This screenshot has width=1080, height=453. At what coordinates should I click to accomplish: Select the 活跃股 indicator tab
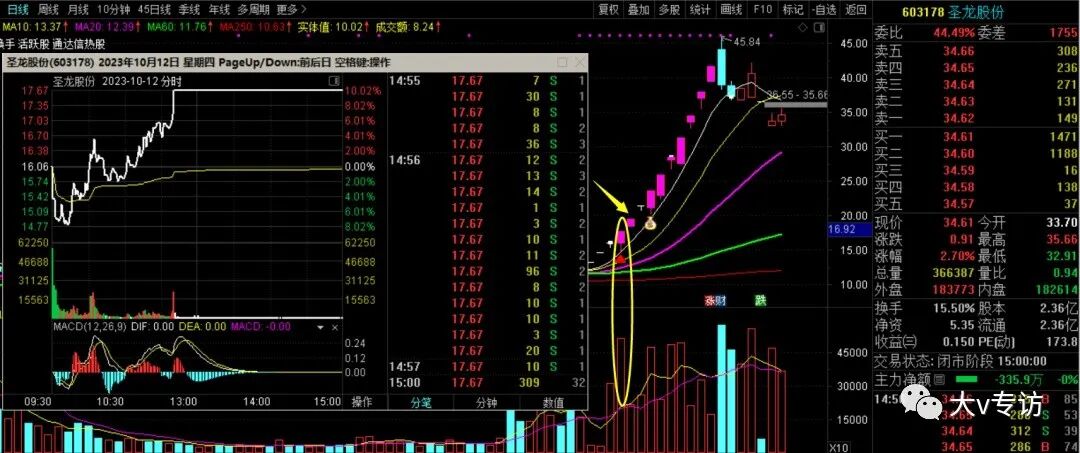(x=34, y=44)
